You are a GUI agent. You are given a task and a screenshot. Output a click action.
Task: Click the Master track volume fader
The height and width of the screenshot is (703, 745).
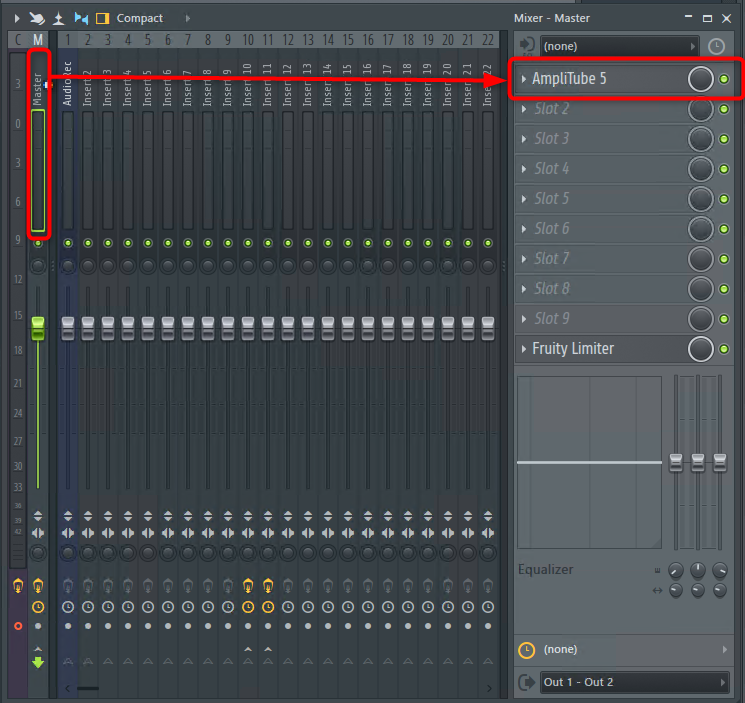pyautogui.click(x=38, y=329)
